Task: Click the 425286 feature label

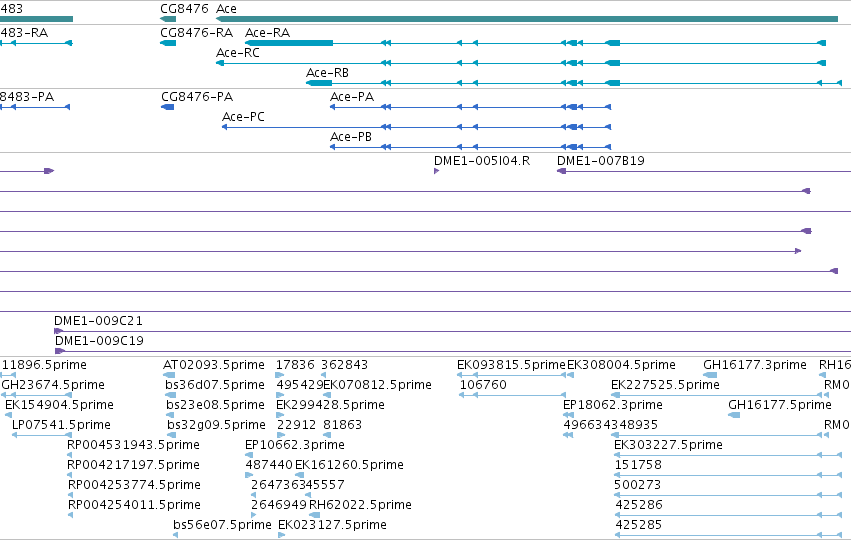Action: click(639, 505)
